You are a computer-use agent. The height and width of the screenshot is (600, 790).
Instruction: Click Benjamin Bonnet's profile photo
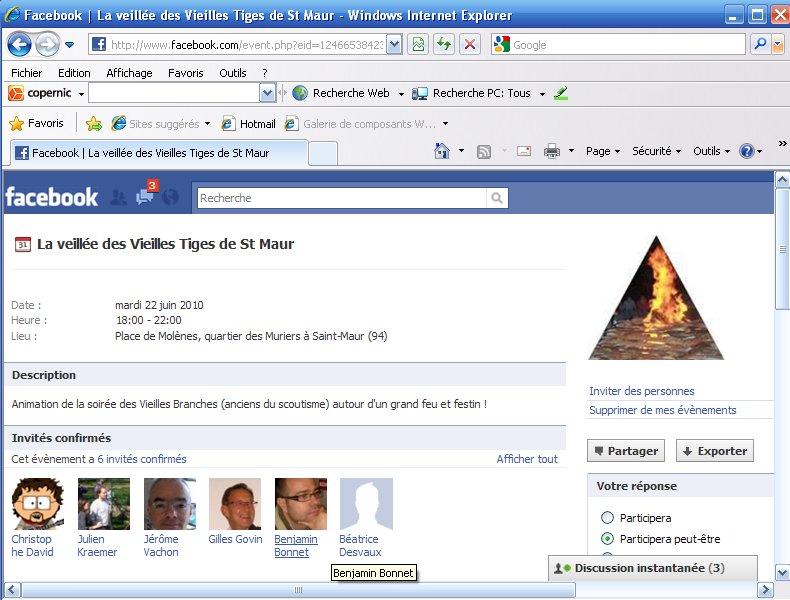[301, 504]
